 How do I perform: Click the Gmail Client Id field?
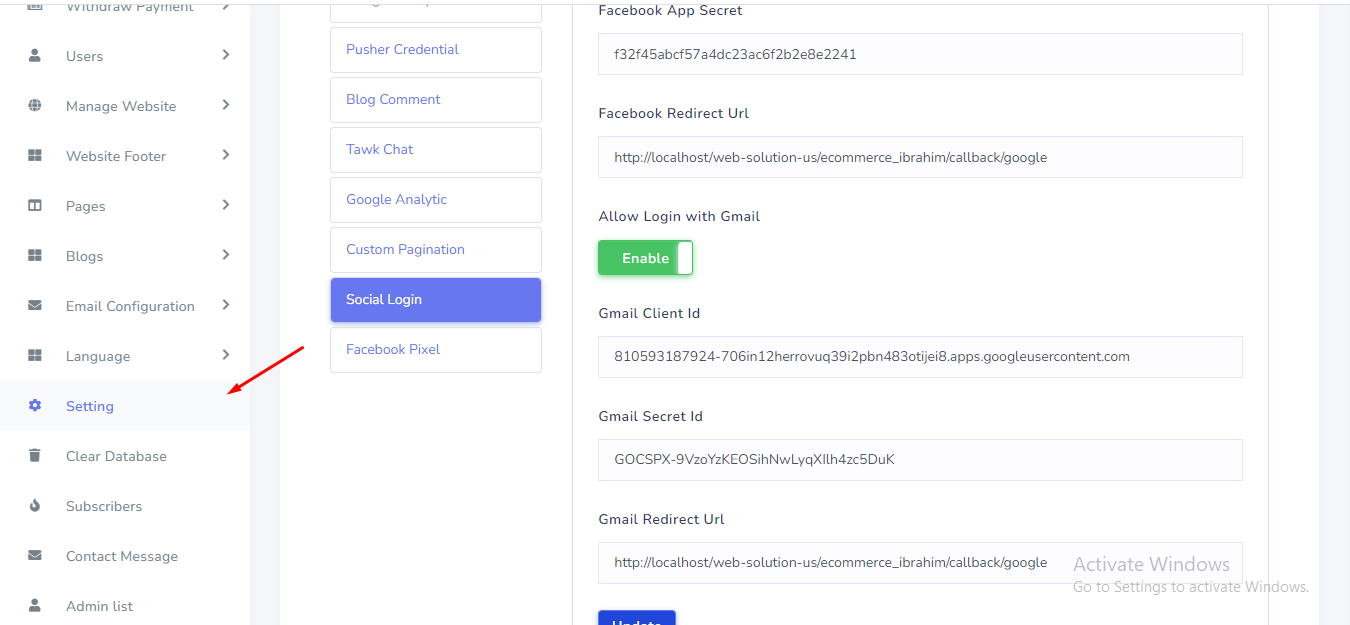[x=919, y=357]
